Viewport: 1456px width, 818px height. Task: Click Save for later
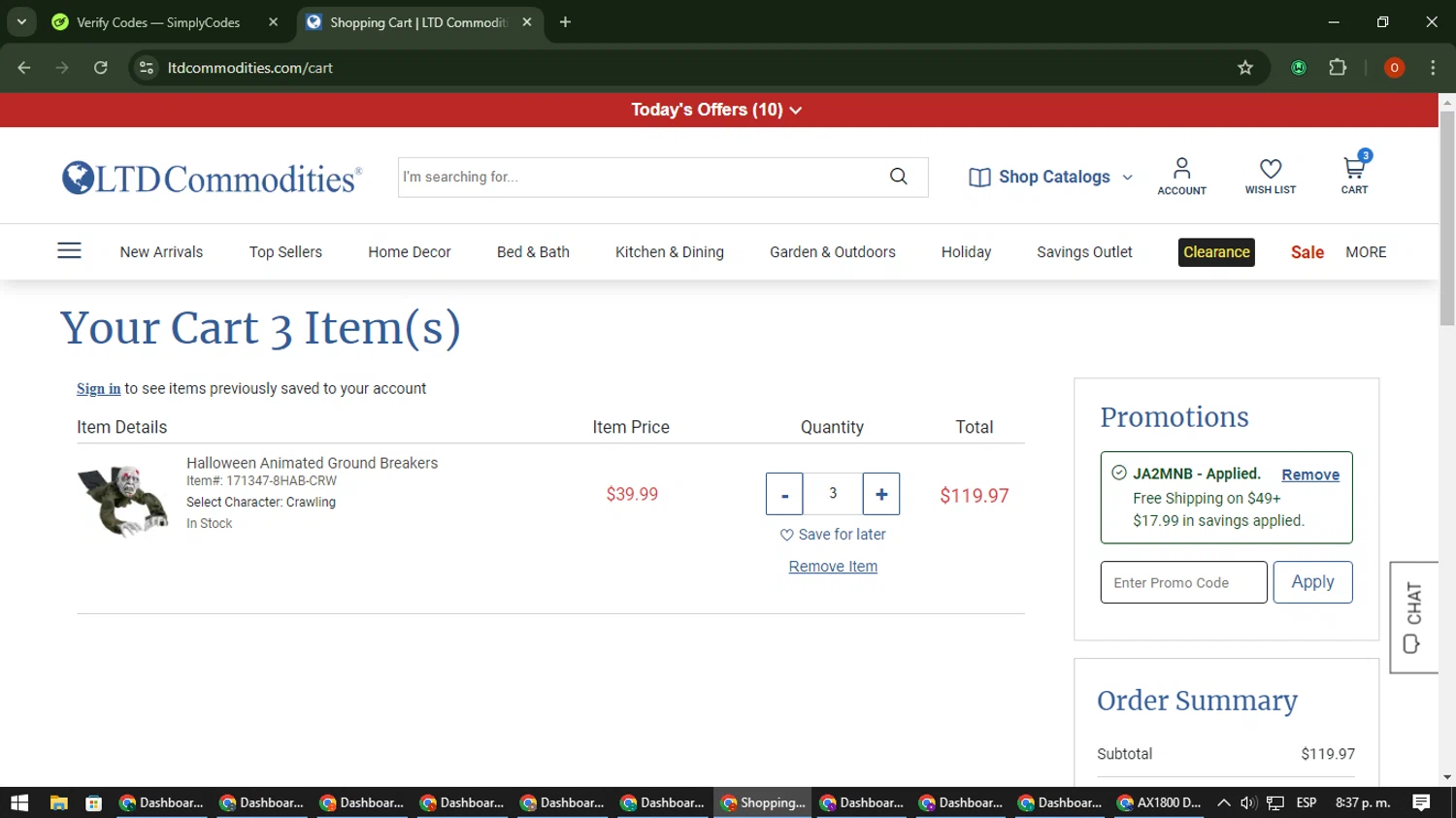tap(842, 535)
